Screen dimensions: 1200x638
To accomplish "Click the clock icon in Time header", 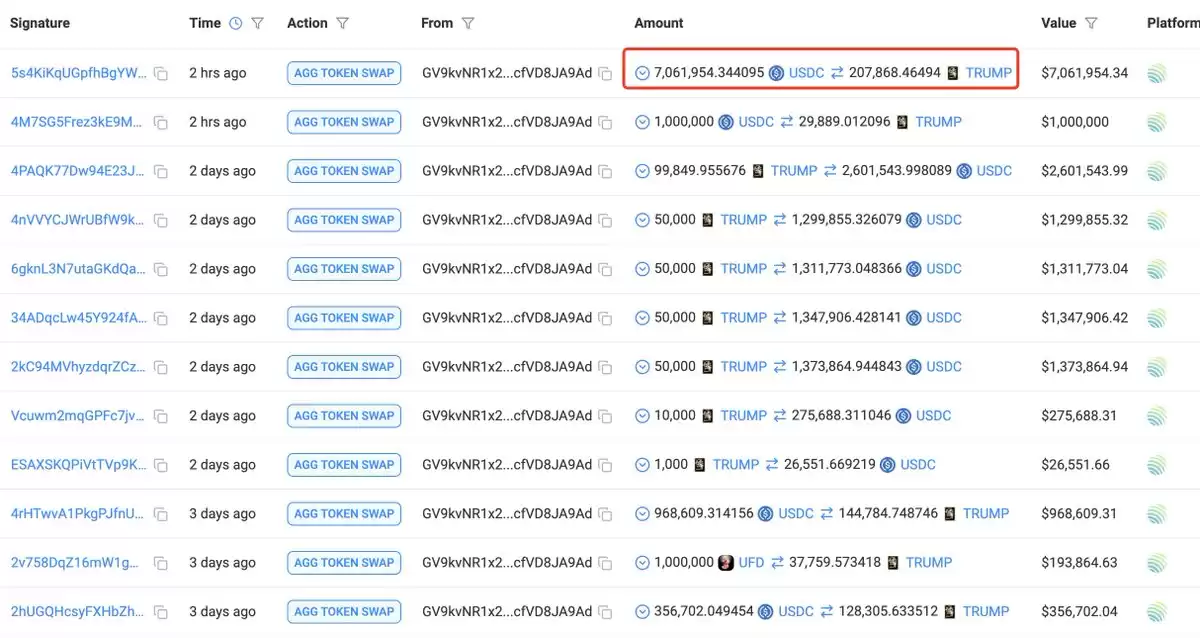I will point(235,23).
